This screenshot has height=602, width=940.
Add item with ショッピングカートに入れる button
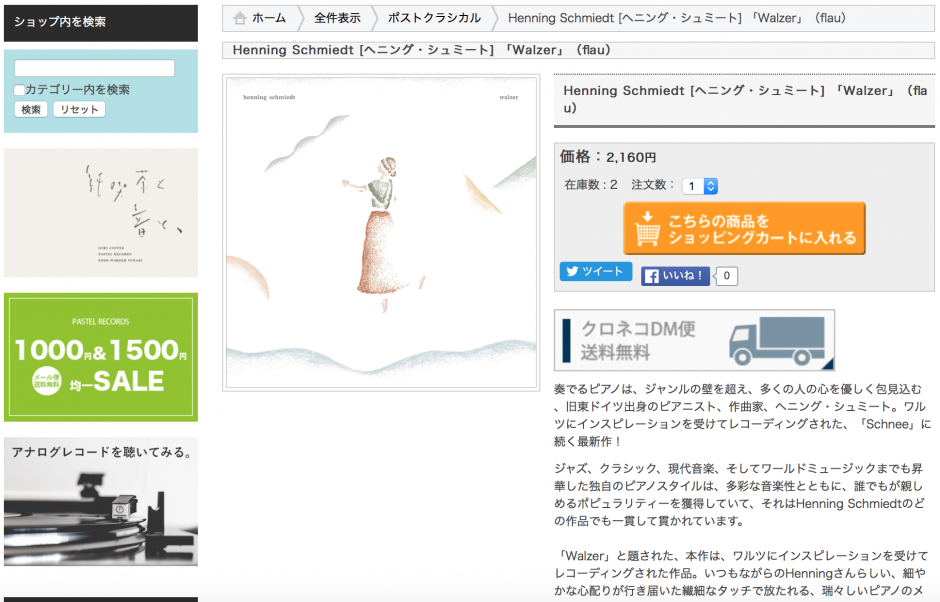pos(744,228)
